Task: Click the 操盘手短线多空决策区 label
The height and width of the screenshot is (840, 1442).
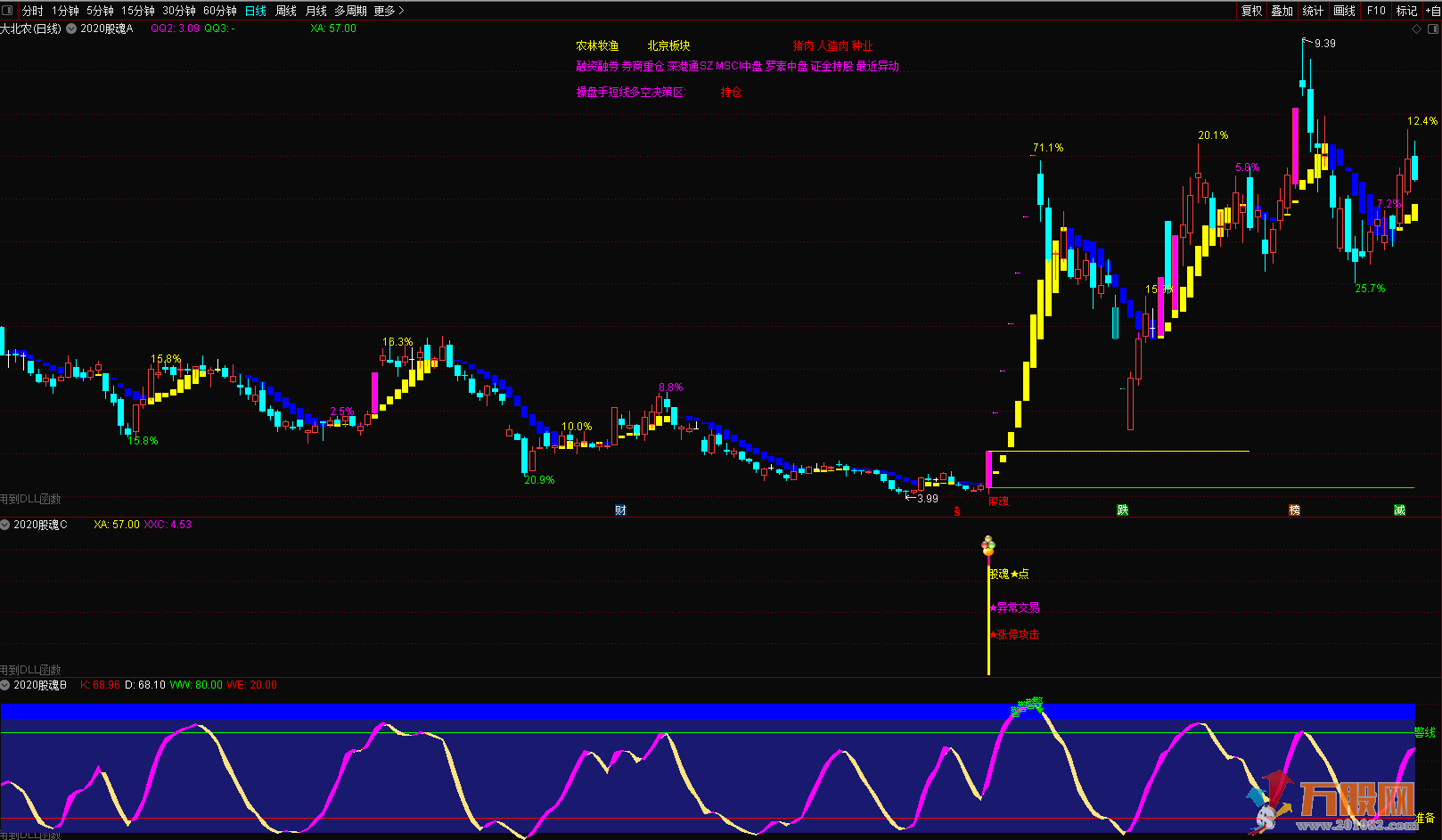Action: tap(631, 92)
